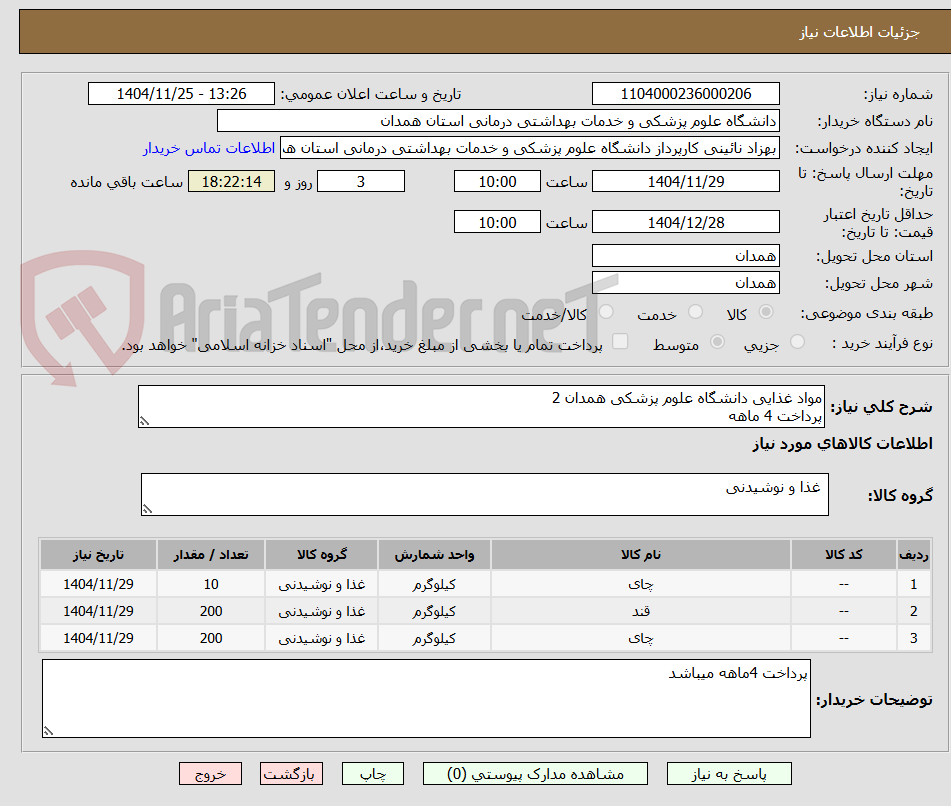
Task: Click the تاریخ نیاز column header
Action: (x=98, y=554)
